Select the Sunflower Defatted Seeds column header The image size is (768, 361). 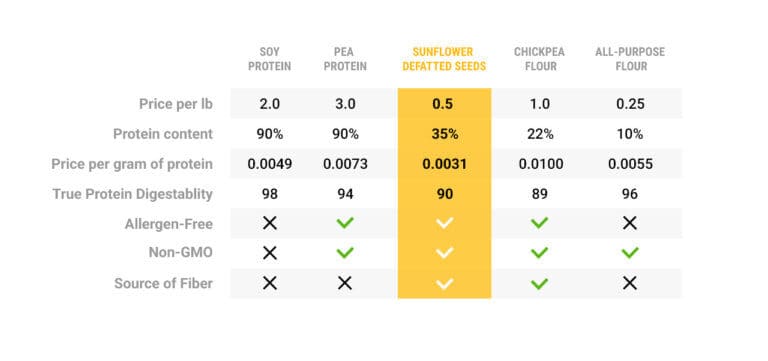(x=444, y=59)
